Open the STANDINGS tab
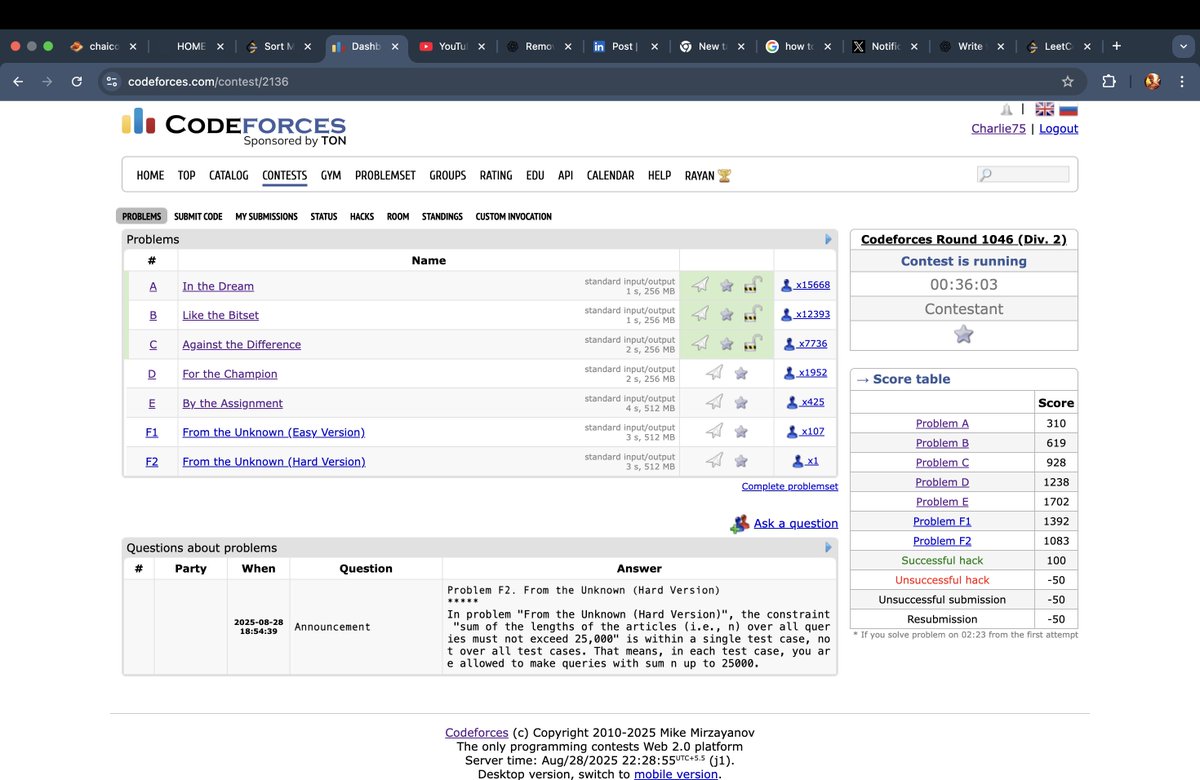Screen dimensions: 1200x780 point(442,216)
